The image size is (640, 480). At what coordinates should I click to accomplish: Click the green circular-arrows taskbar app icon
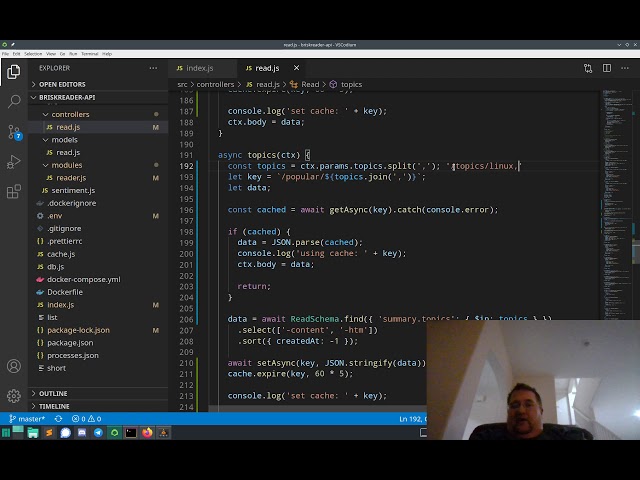(x=115, y=433)
